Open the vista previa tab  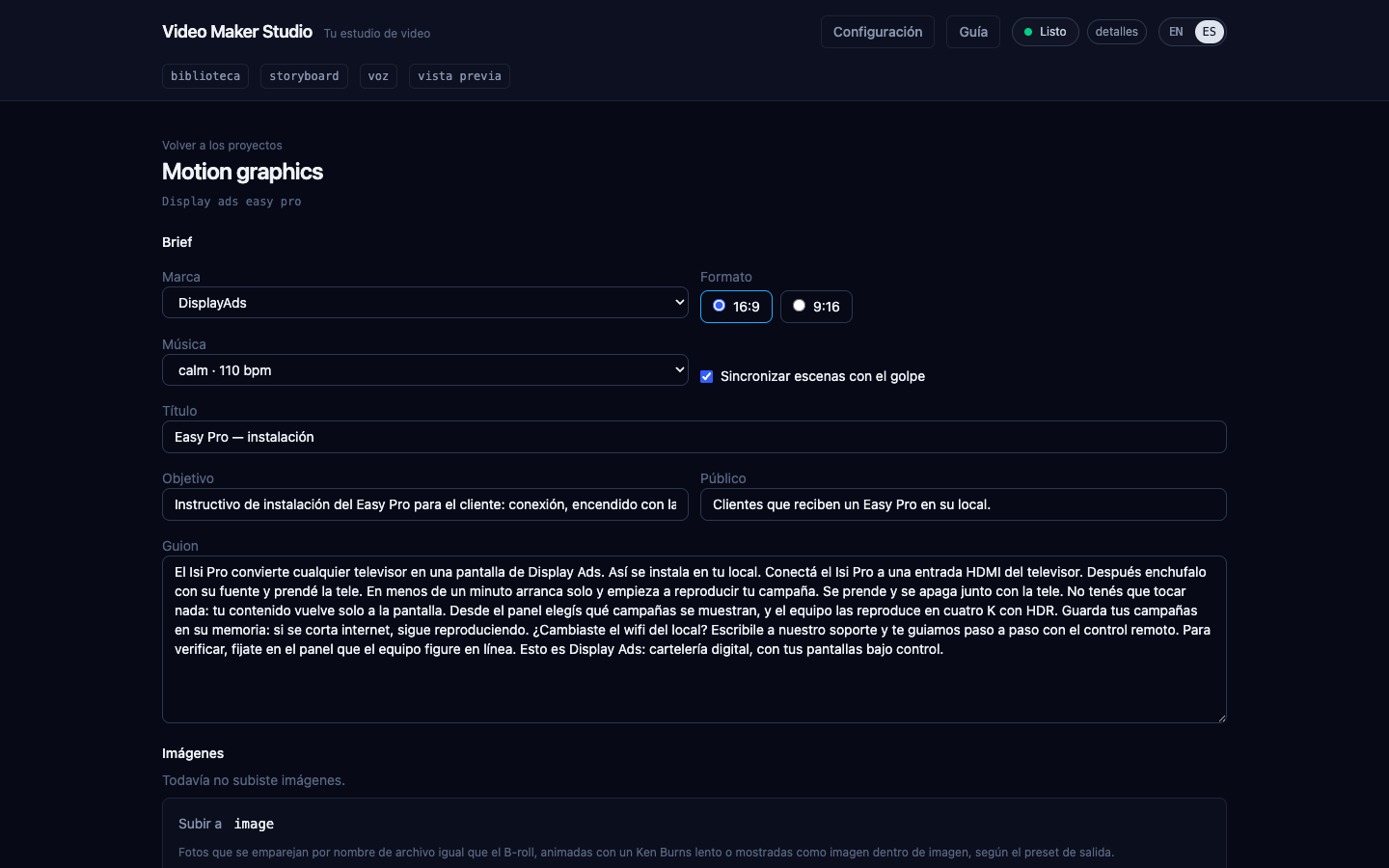[x=459, y=76]
